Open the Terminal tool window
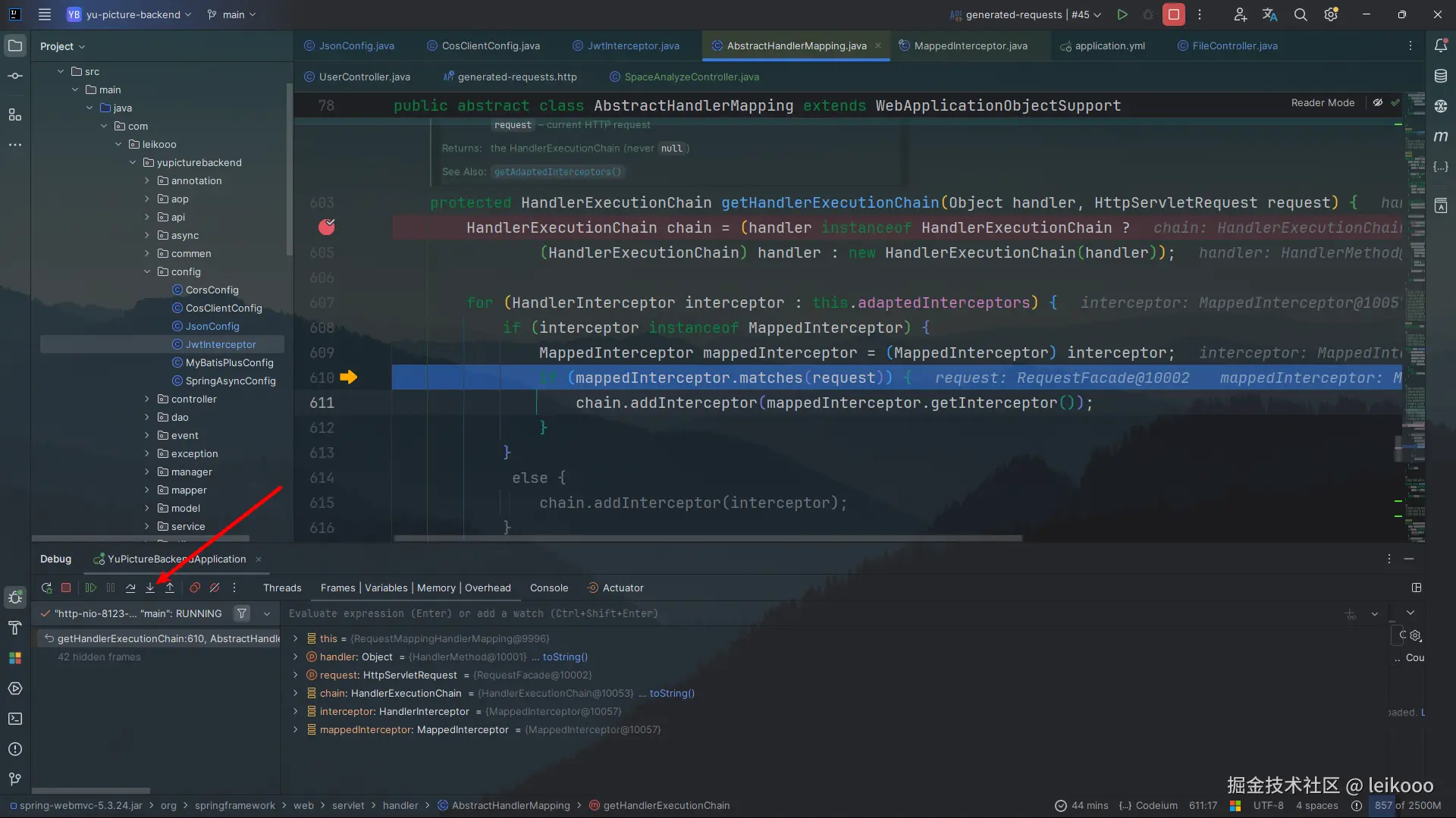The height and width of the screenshot is (818, 1456). point(15,719)
